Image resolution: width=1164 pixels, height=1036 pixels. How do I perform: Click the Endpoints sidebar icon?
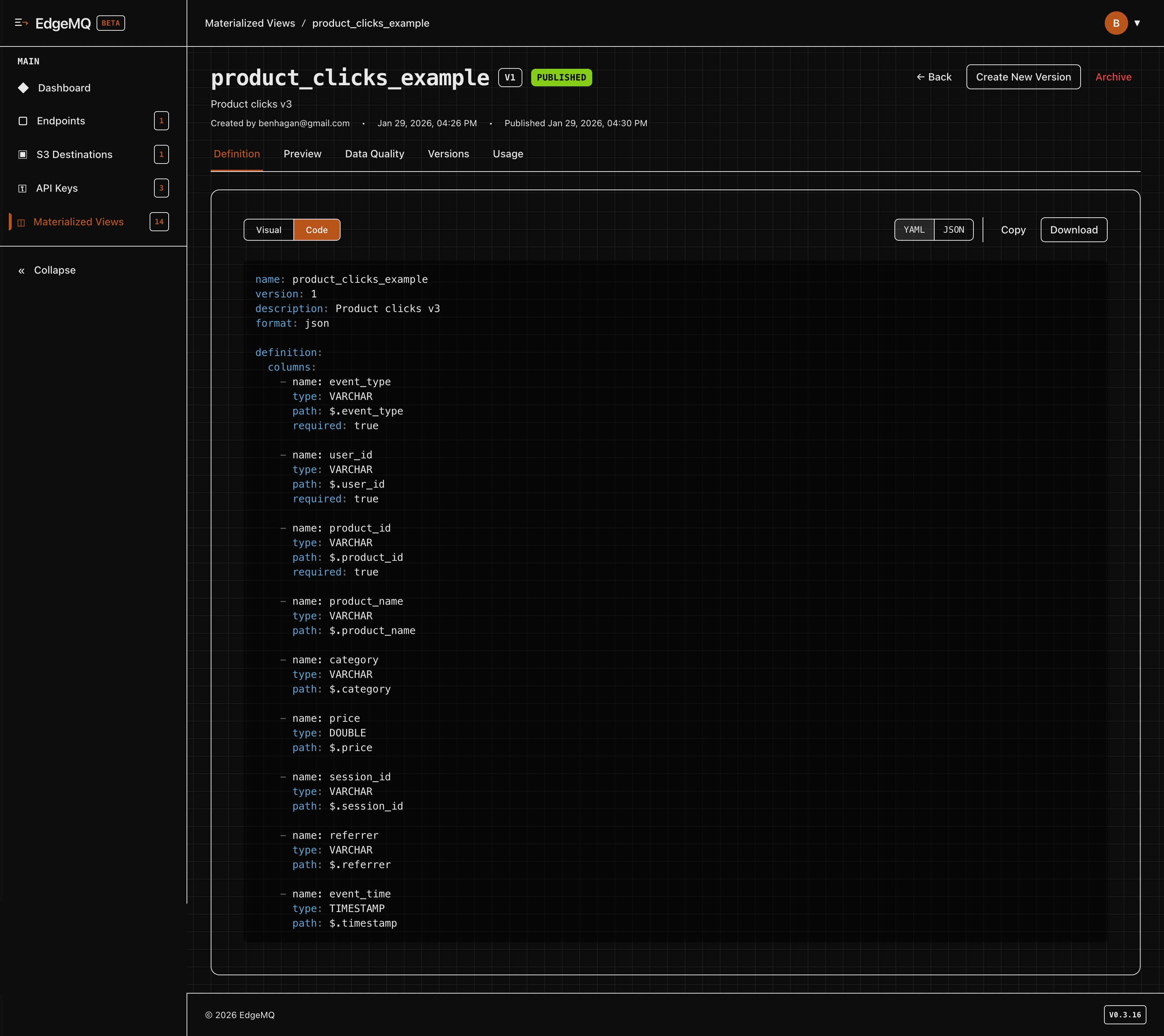pos(23,121)
